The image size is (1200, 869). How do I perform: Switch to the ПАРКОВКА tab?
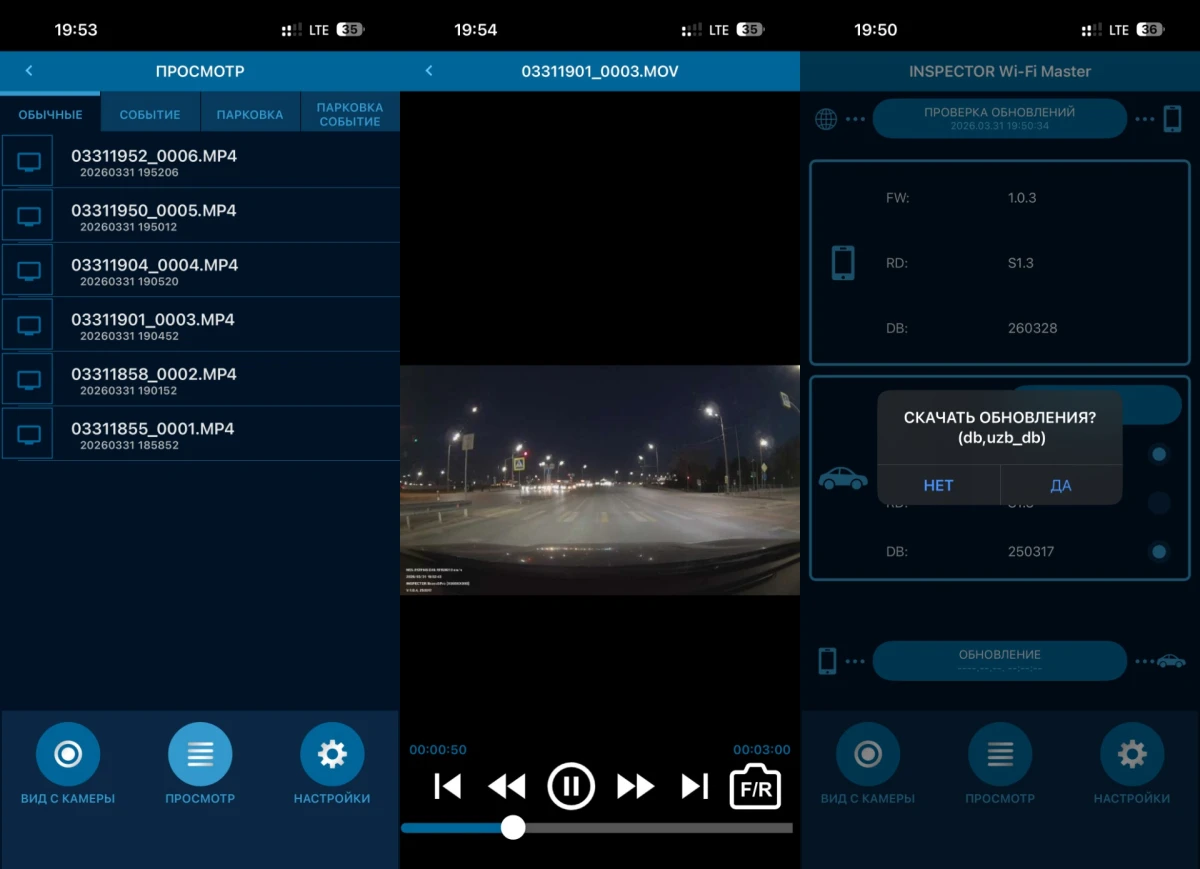250,114
